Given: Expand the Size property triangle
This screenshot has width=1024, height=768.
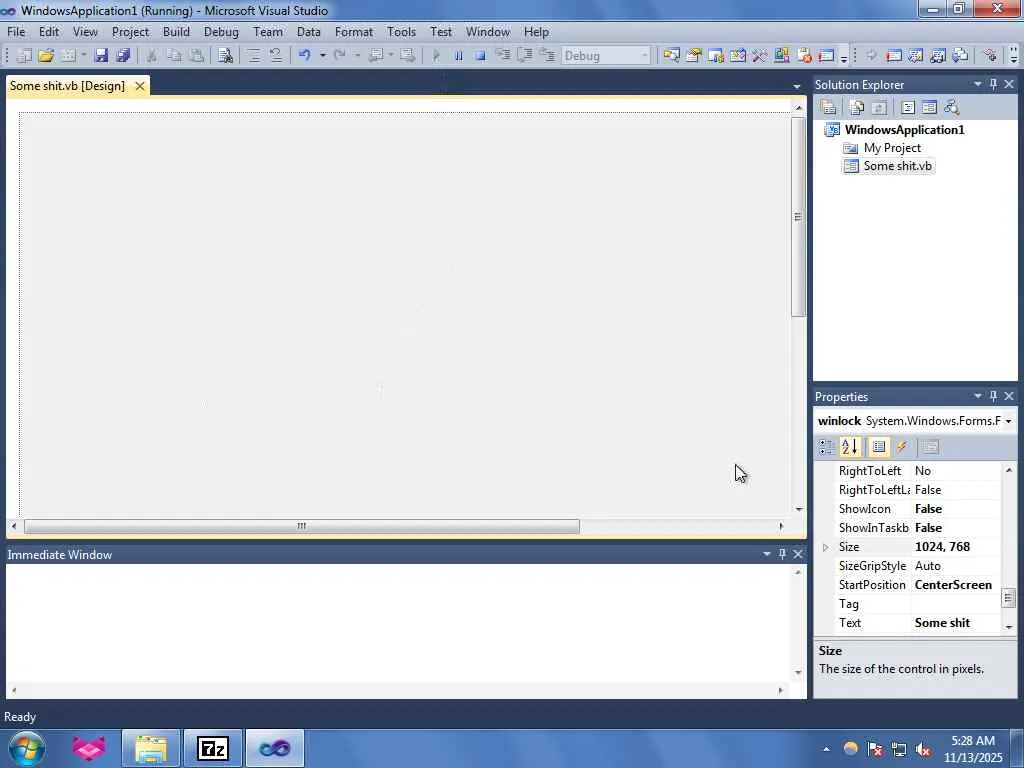Looking at the screenshot, I should click(825, 547).
